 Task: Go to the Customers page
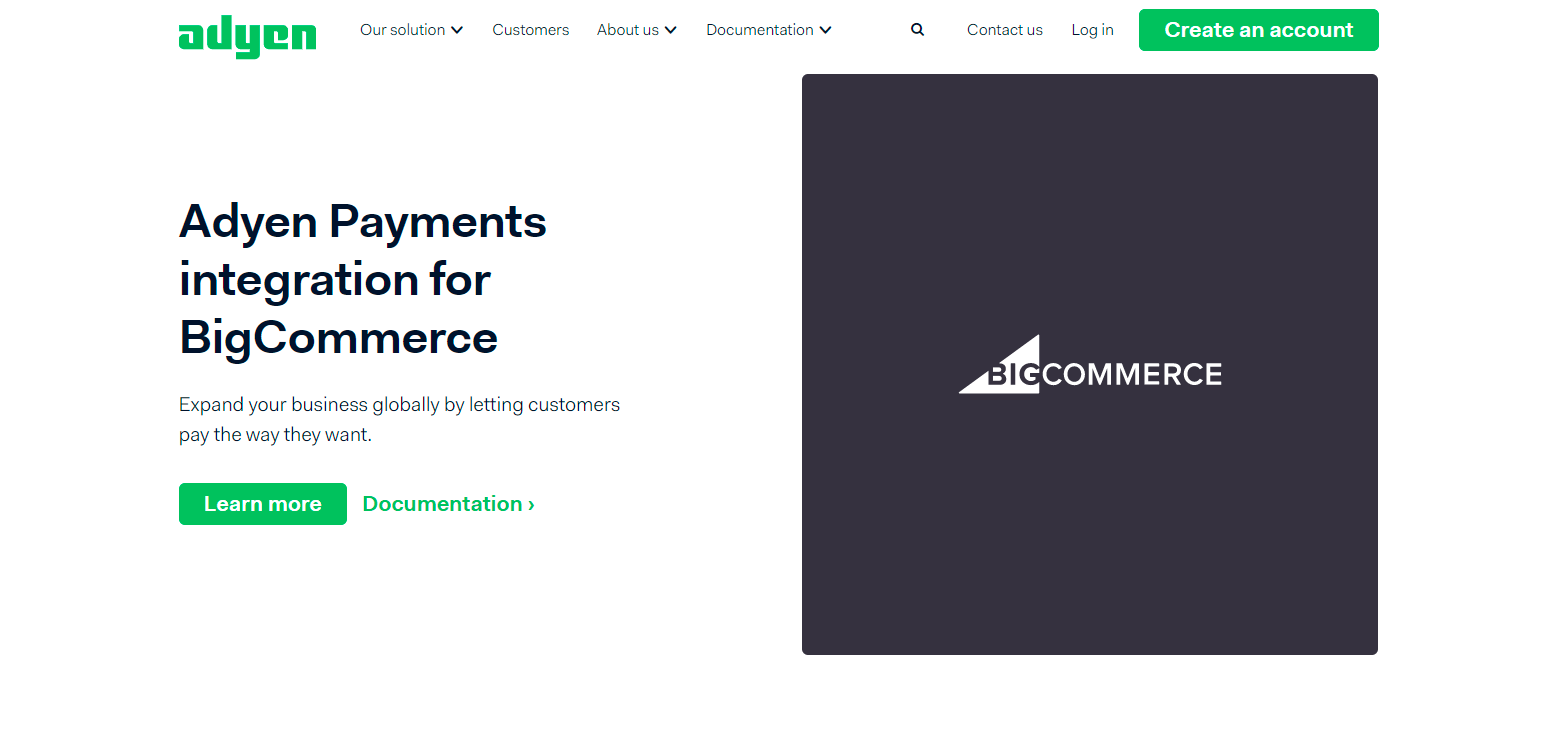[x=530, y=30]
